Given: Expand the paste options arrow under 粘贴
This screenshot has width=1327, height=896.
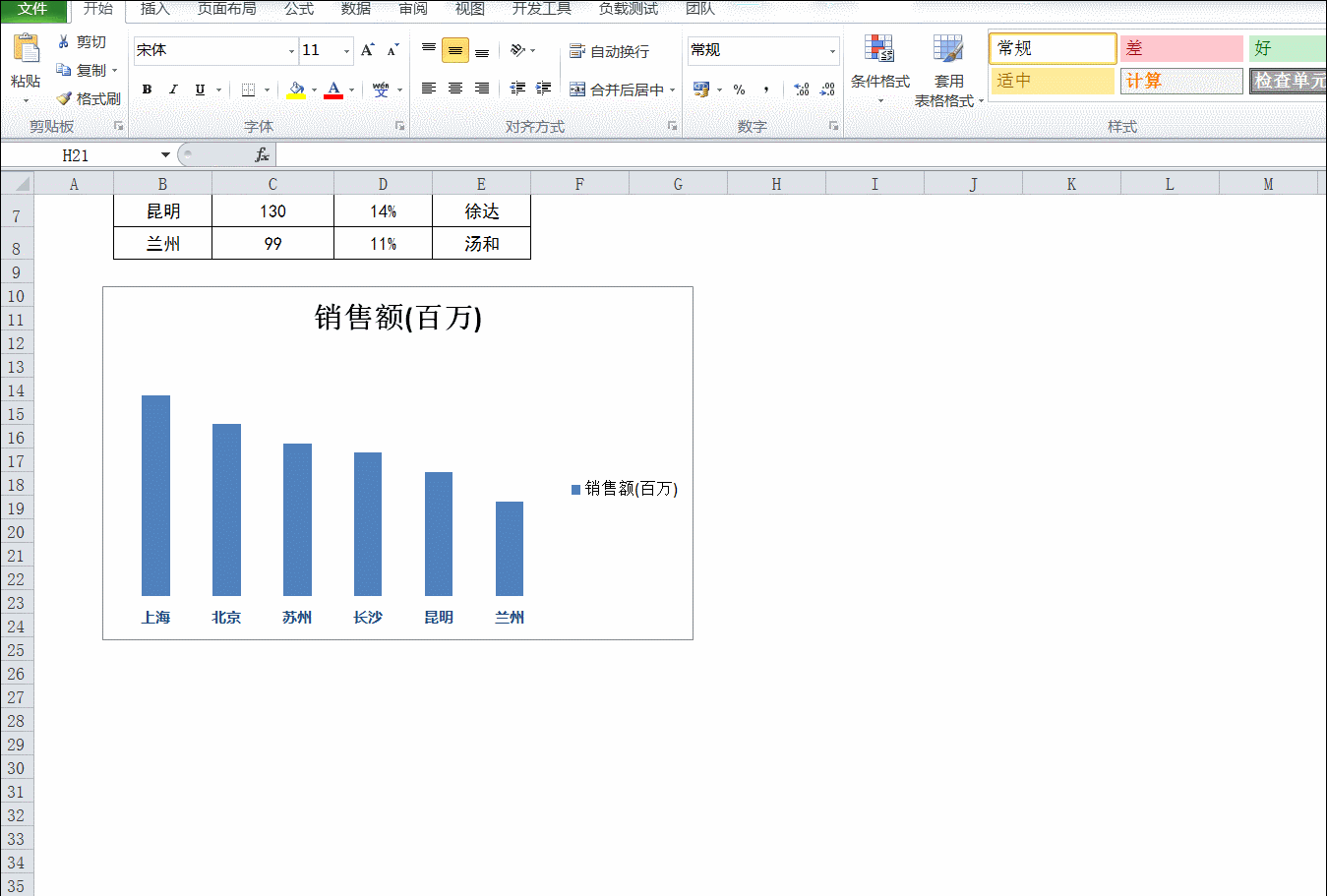Looking at the screenshot, I should pyautogui.click(x=26, y=100).
